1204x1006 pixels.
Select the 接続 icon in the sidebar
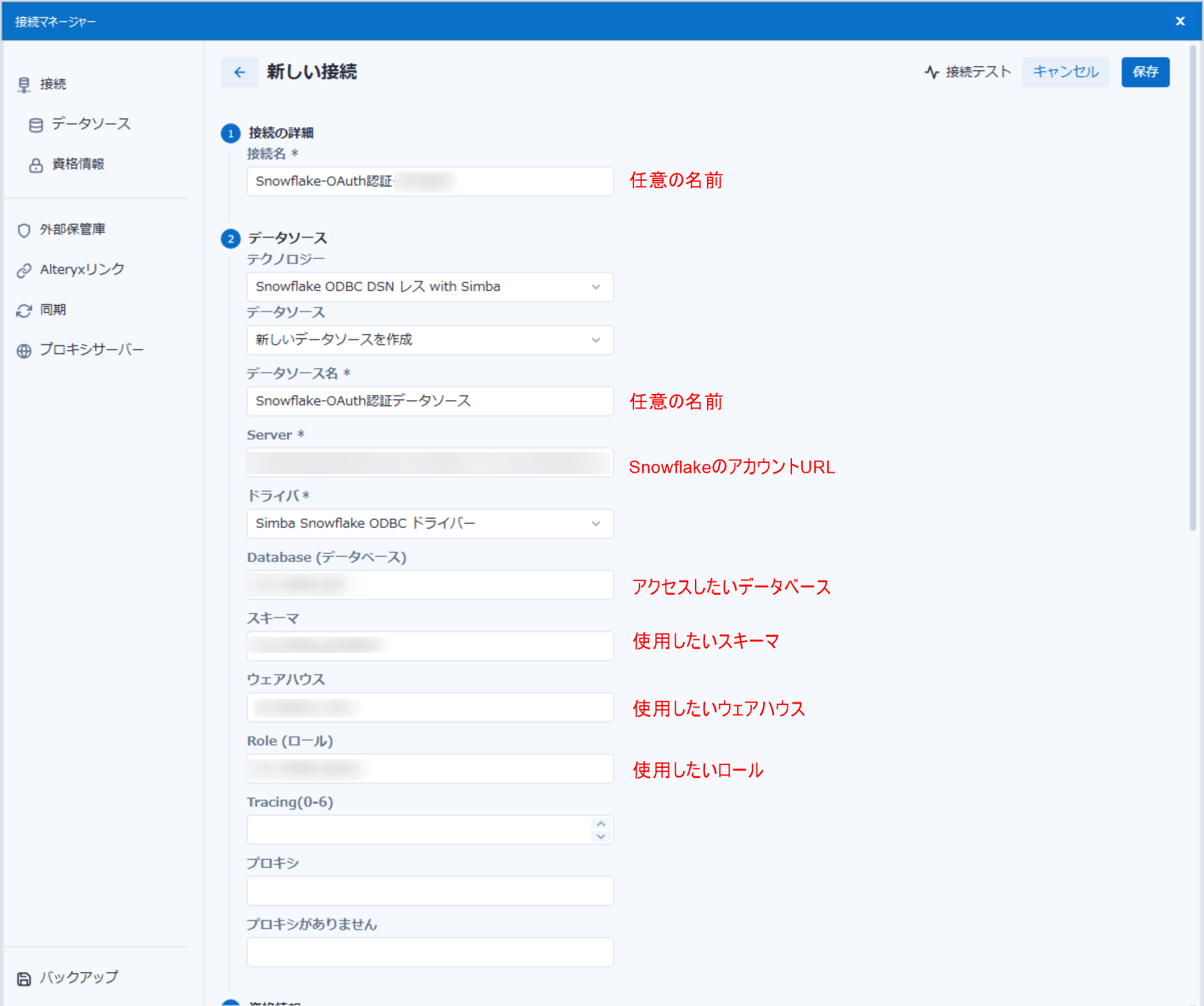click(x=24, y=84)
